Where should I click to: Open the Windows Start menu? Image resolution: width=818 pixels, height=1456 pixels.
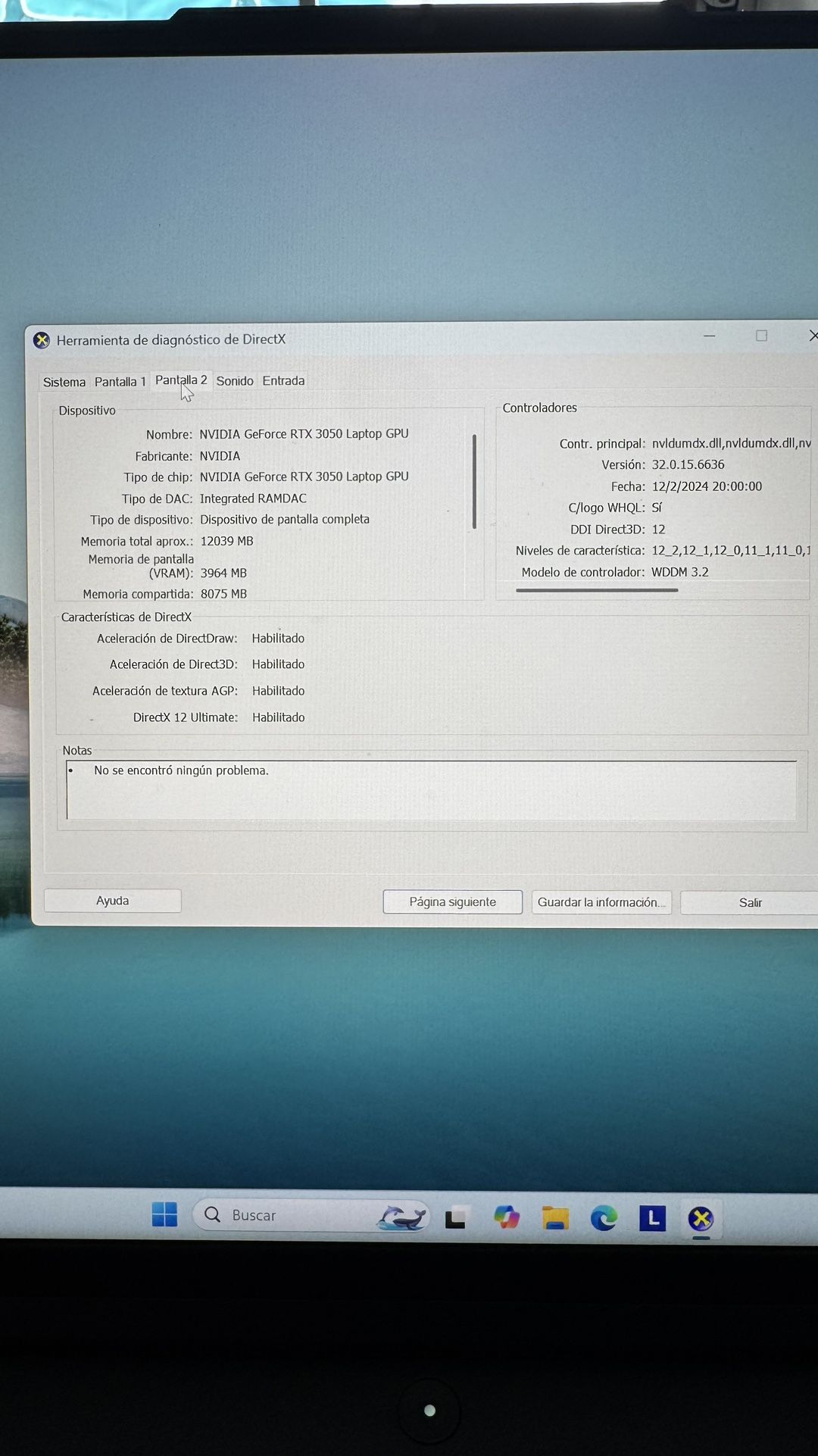coord(164,1215)
